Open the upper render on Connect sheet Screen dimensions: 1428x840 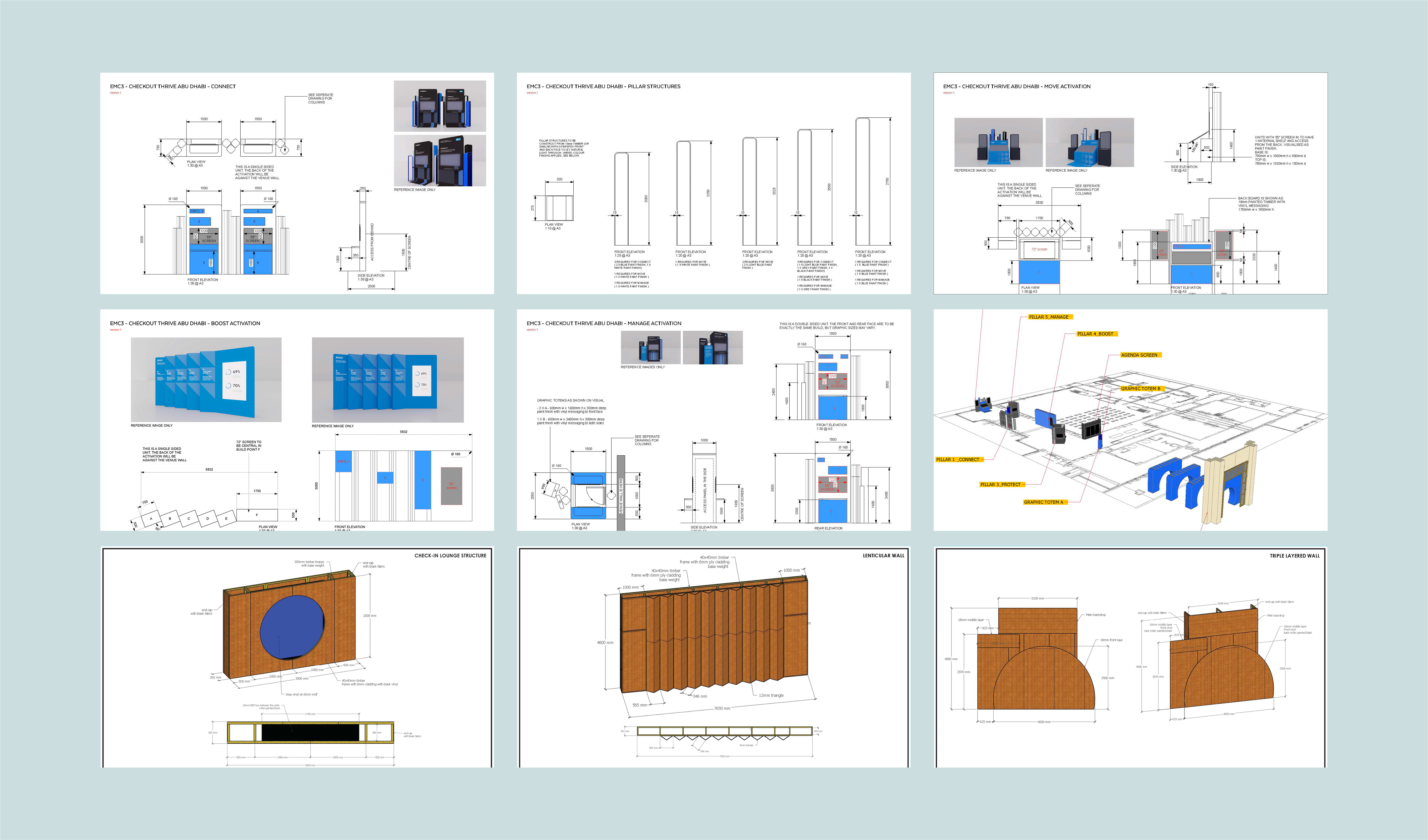tap(440, 106)
